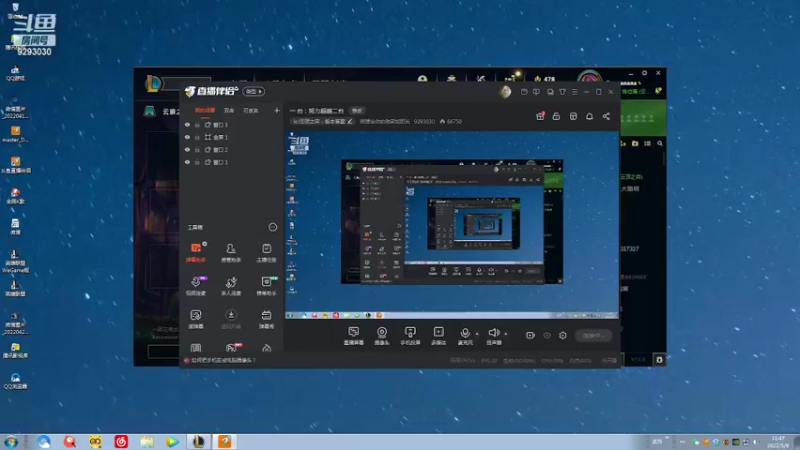Select the red highlighted scene tab
Image resolution: width=800 pixels, height=450 pixels.
205,111
